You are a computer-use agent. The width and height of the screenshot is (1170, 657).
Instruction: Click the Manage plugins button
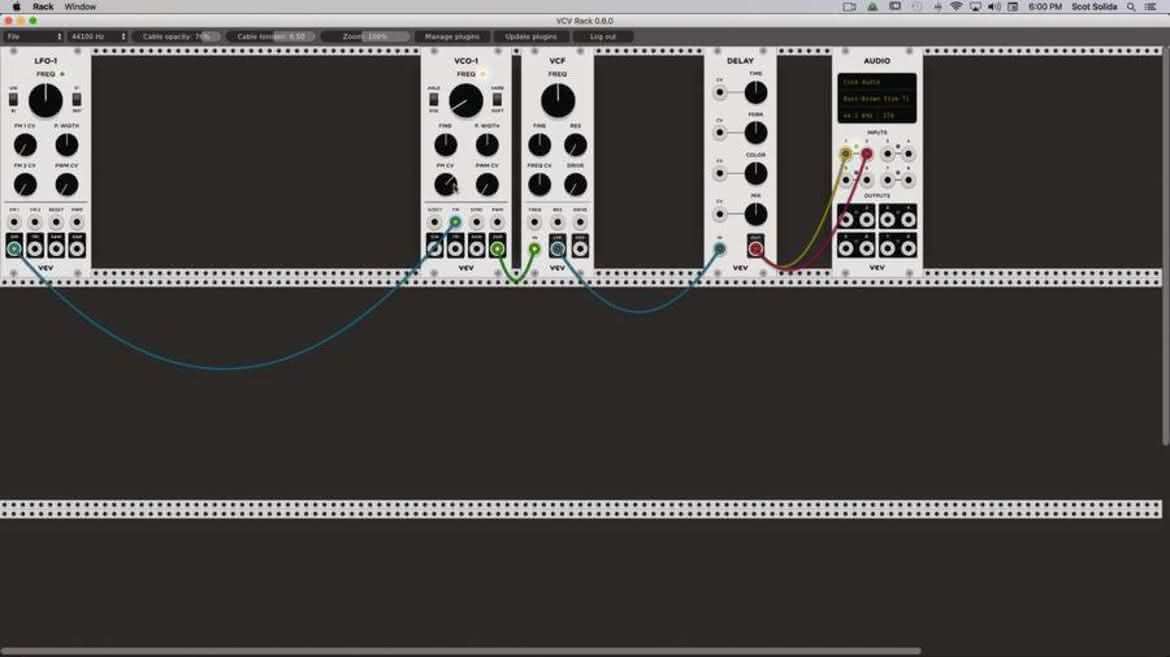(x=452, y=37)
